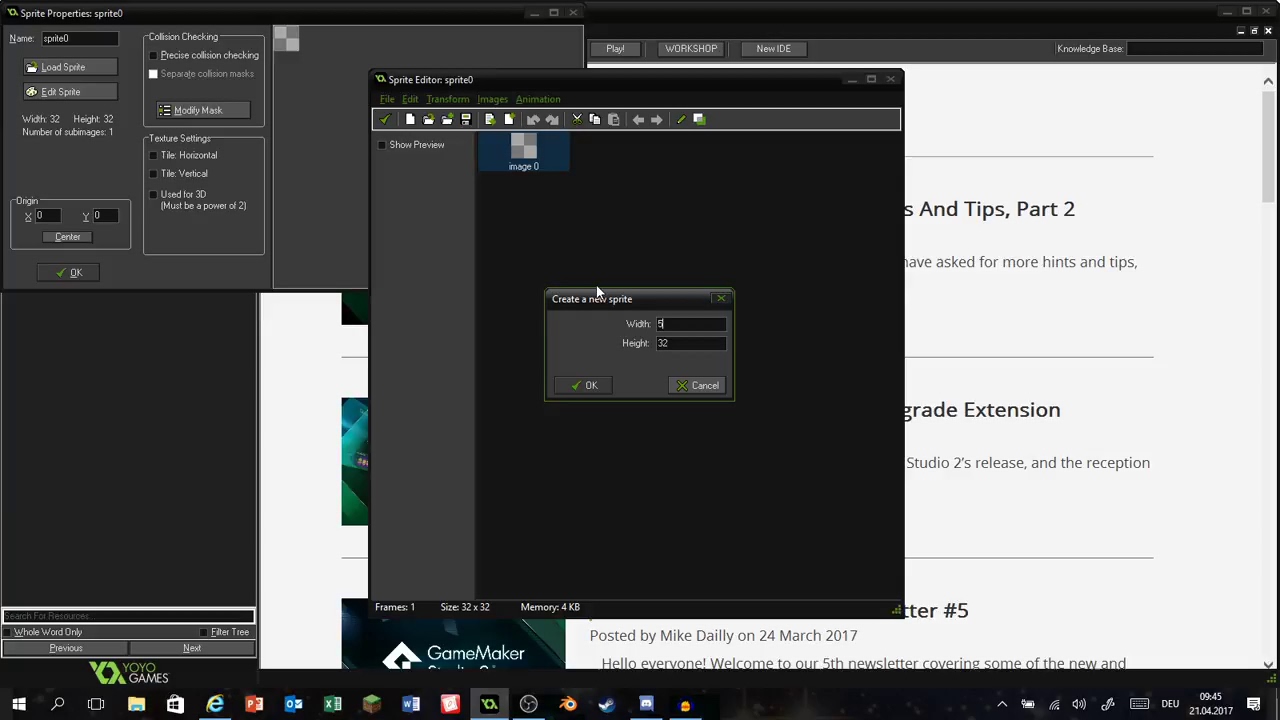Click the 'Memory: 4 KB' status text
This screenshot has width=1280, height=720.
point(550,607)
